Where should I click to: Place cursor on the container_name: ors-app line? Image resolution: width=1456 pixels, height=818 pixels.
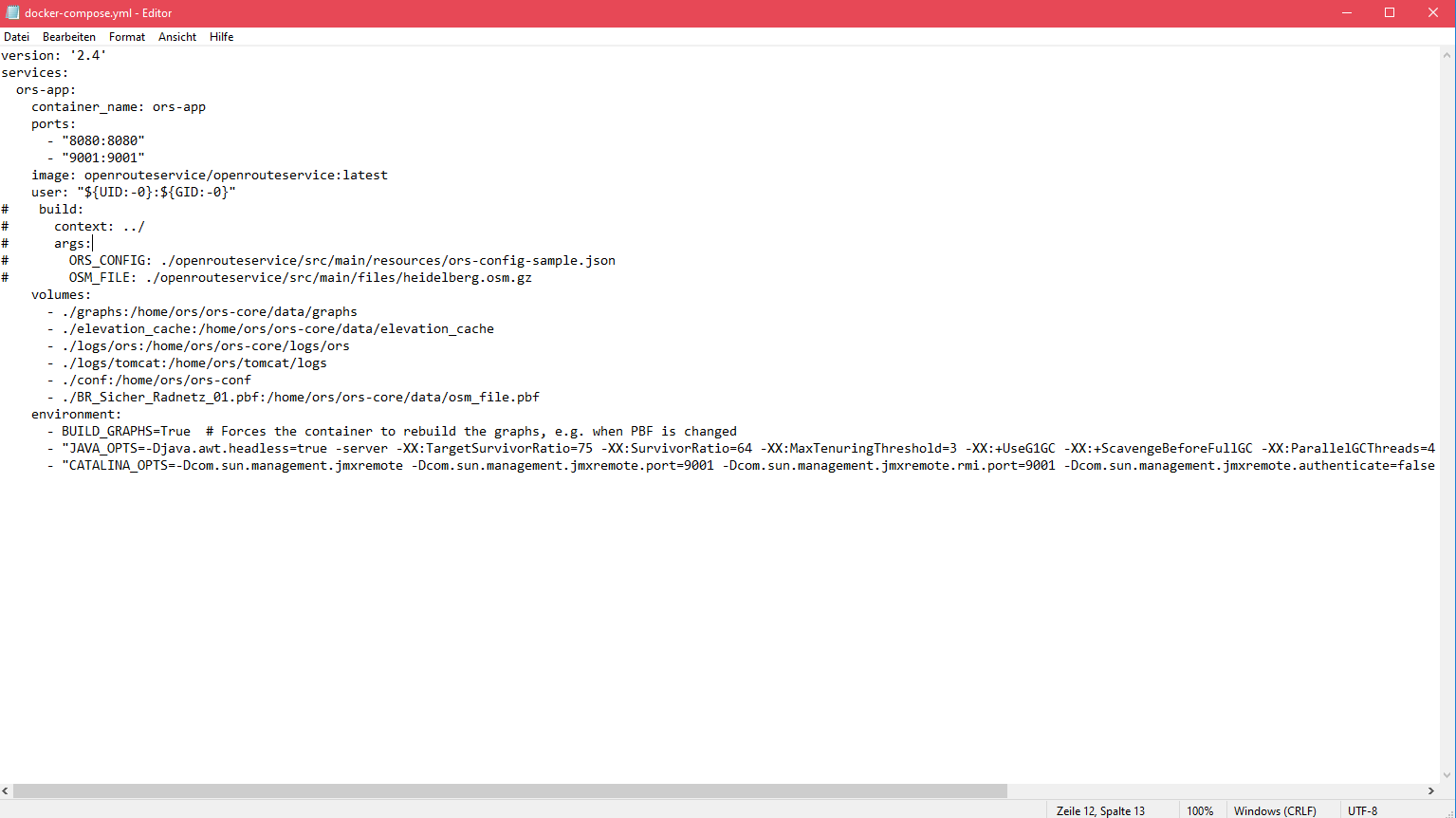(x=119, y=106)
